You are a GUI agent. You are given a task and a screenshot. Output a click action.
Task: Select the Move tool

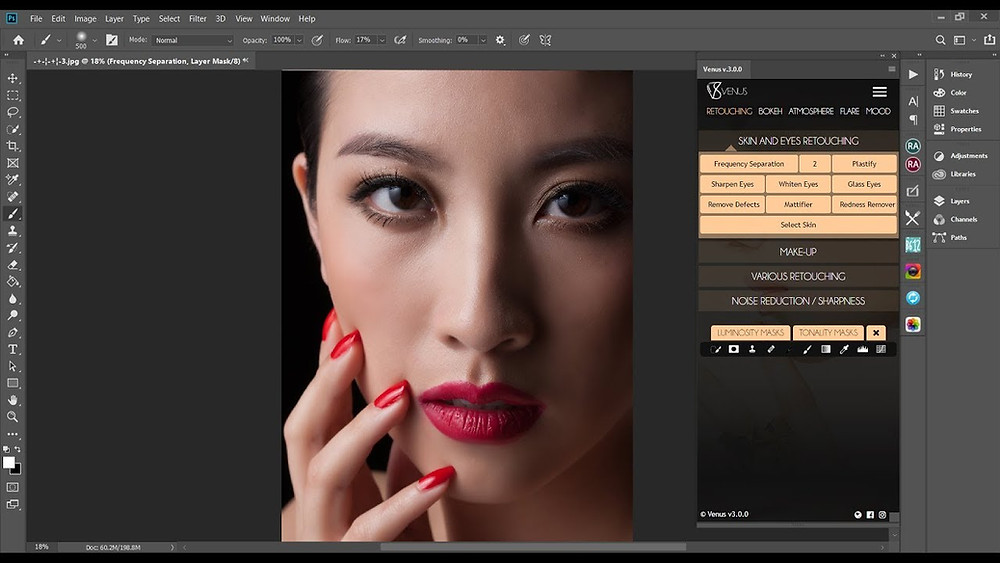(13, 78)
